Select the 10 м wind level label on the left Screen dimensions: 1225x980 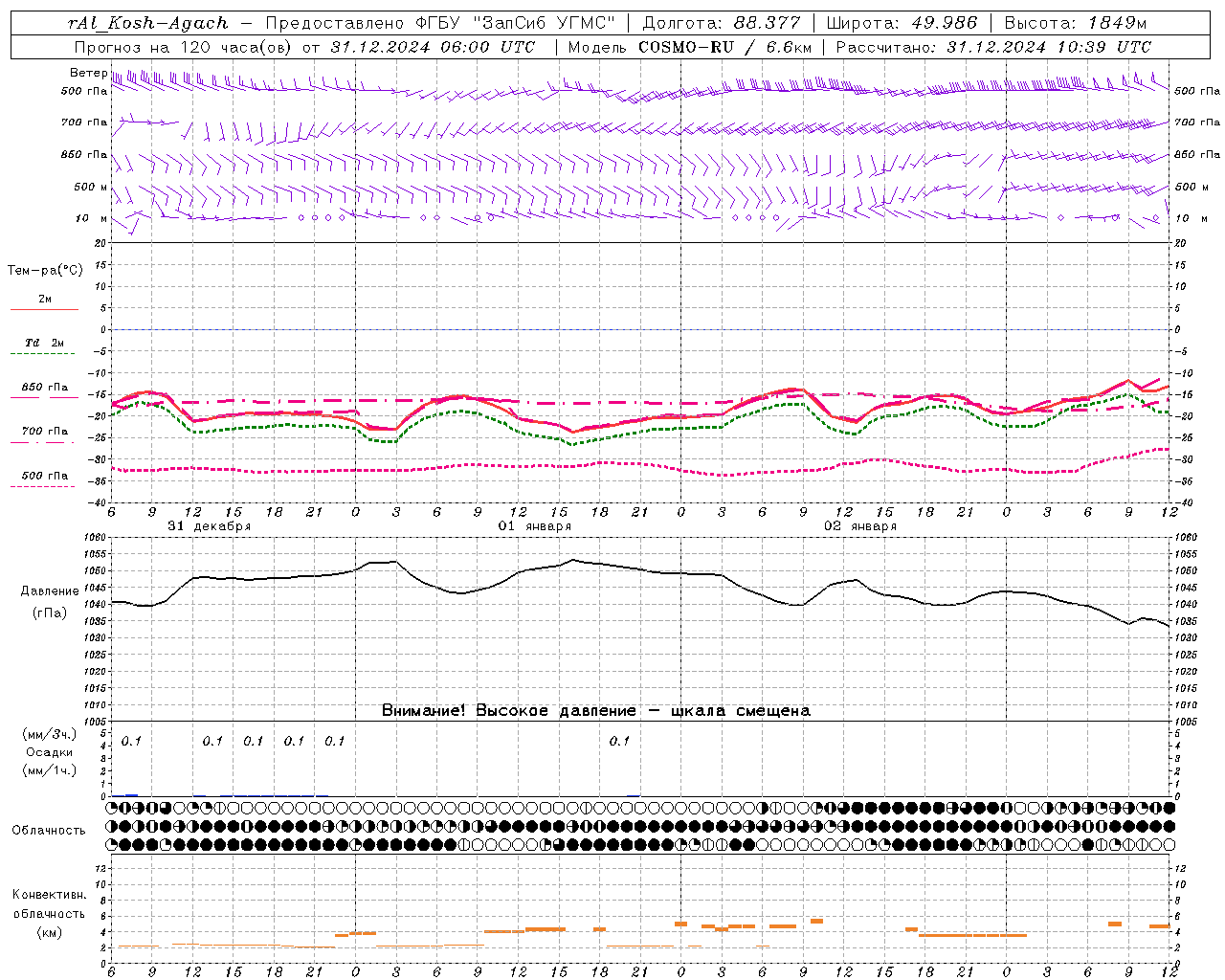pos(91,218)
